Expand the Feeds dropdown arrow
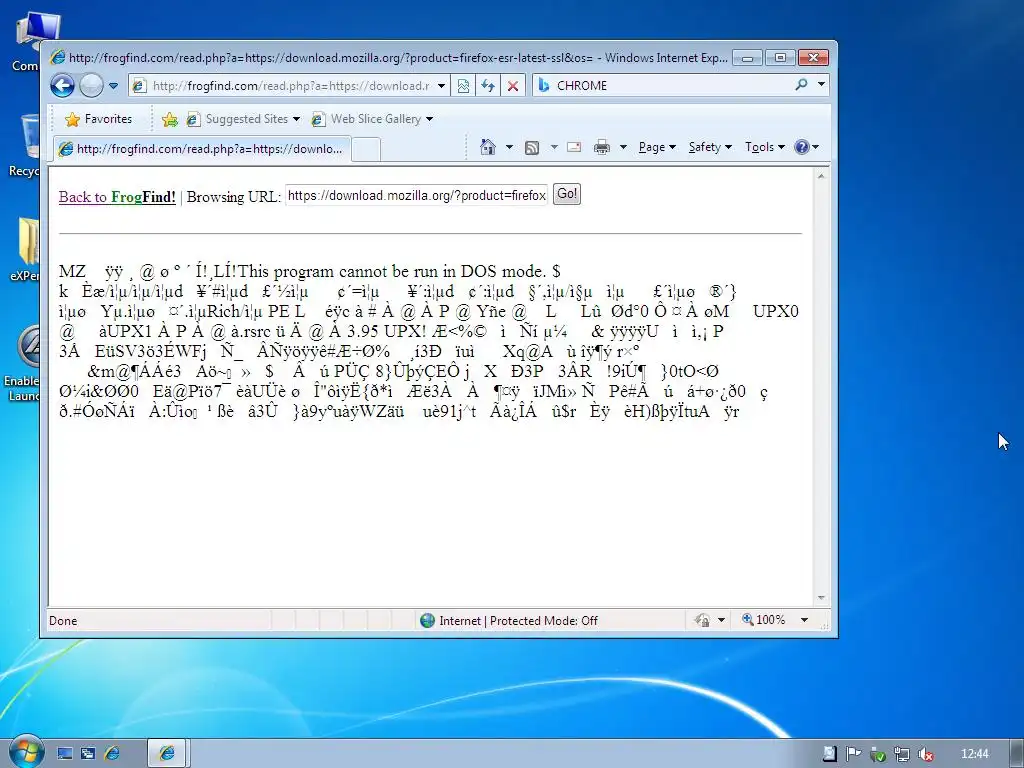 click(x=554, y=147)
